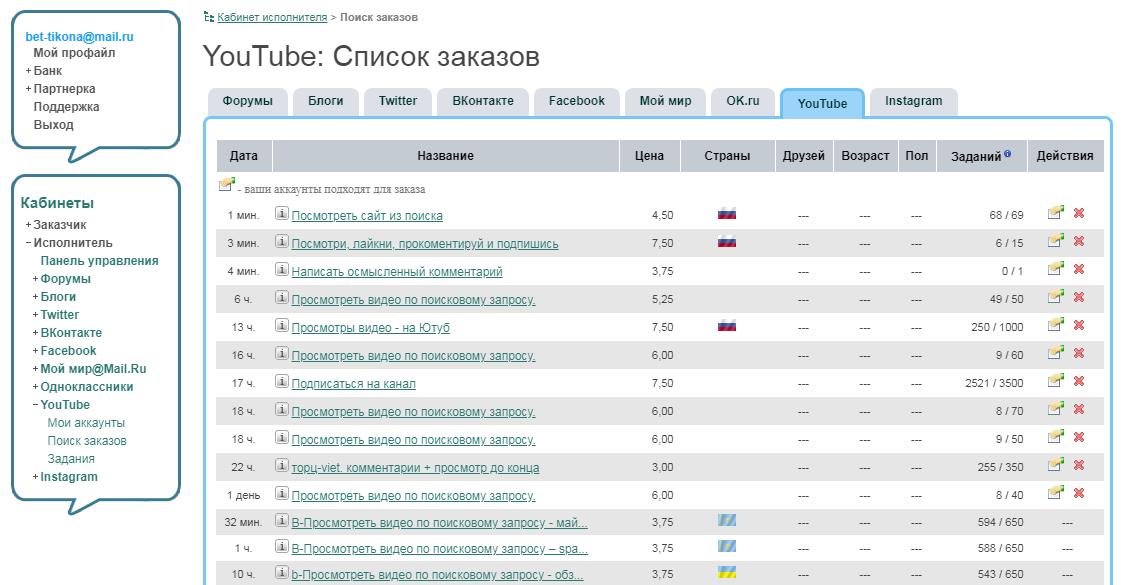
Task: Delete order in the 9 / 60 row
Action: (1079, 353)
